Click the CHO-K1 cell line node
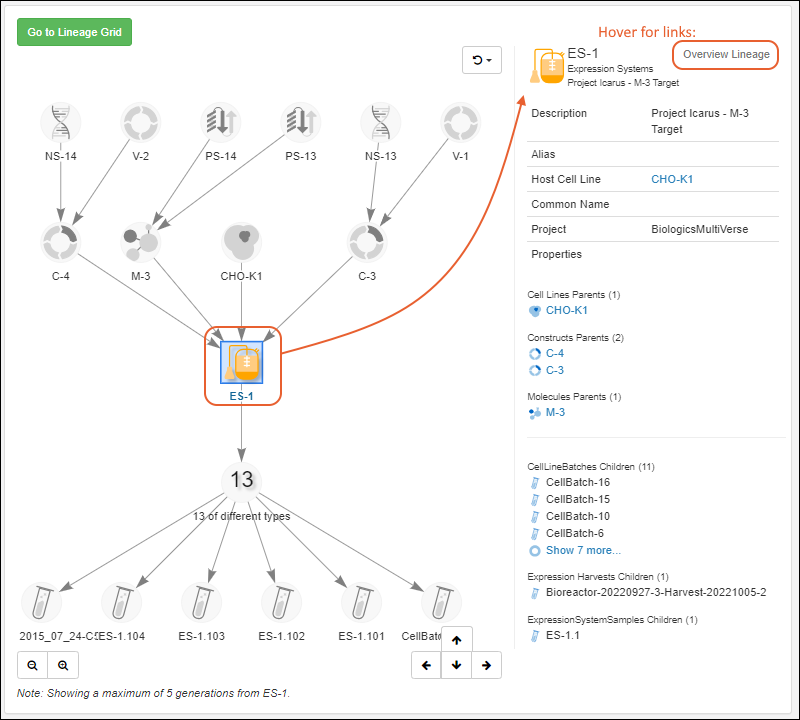 (241, 242)
